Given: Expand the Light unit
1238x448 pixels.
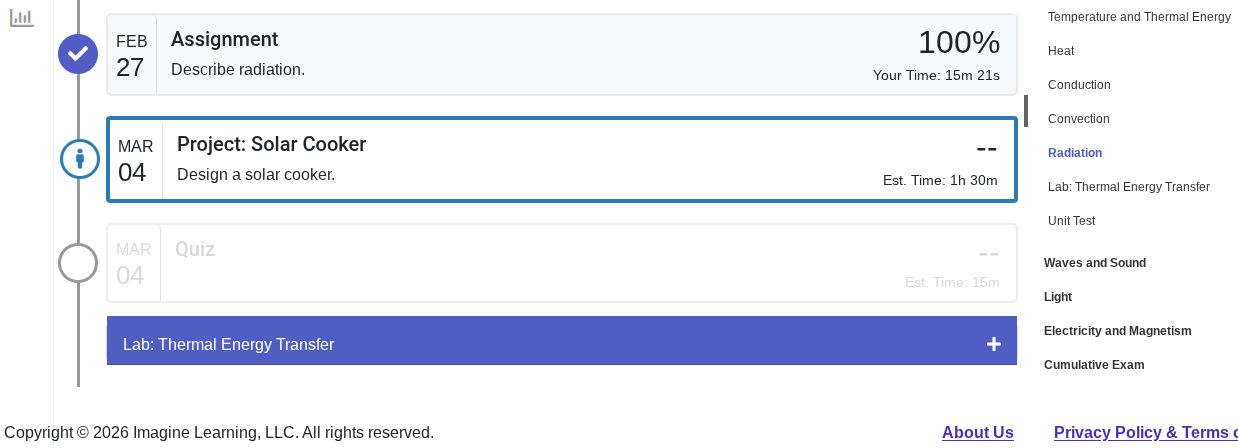Looking at the screenshot, I should click(x=1058, y=297).
